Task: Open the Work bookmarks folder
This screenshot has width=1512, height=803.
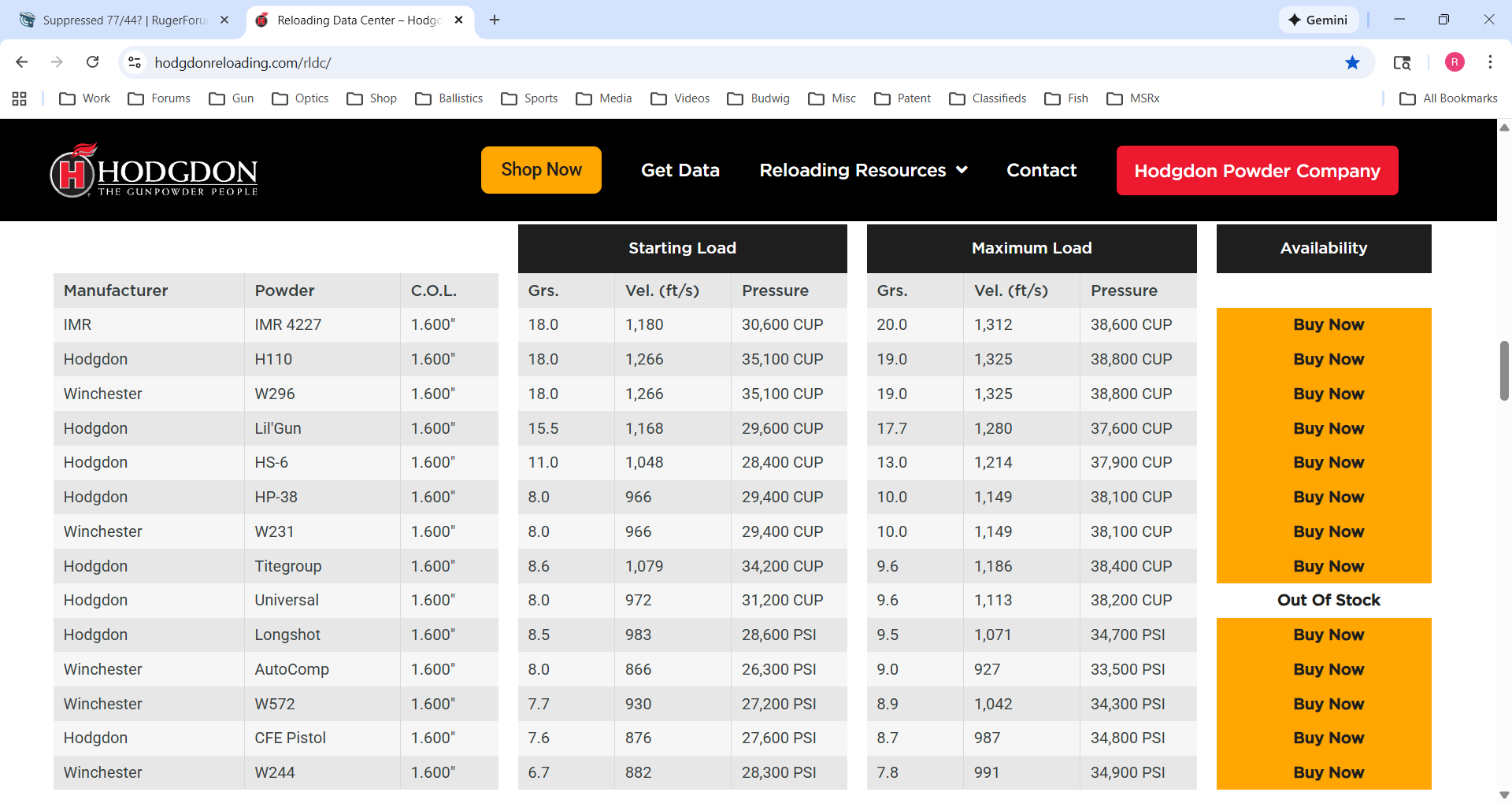Action: click(x=85, y=98)
